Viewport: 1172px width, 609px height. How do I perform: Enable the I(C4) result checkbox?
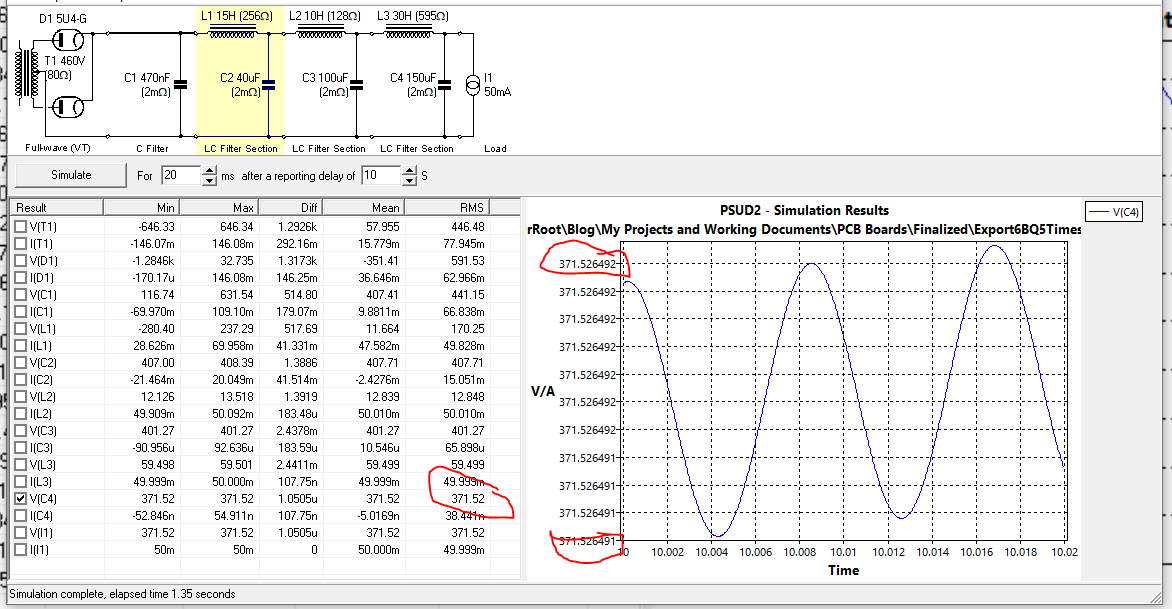[x=20, y=516]
